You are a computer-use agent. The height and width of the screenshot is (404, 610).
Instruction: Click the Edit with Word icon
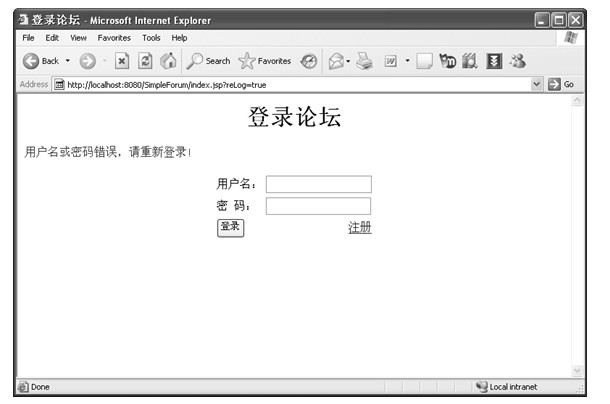coord(391,61)
